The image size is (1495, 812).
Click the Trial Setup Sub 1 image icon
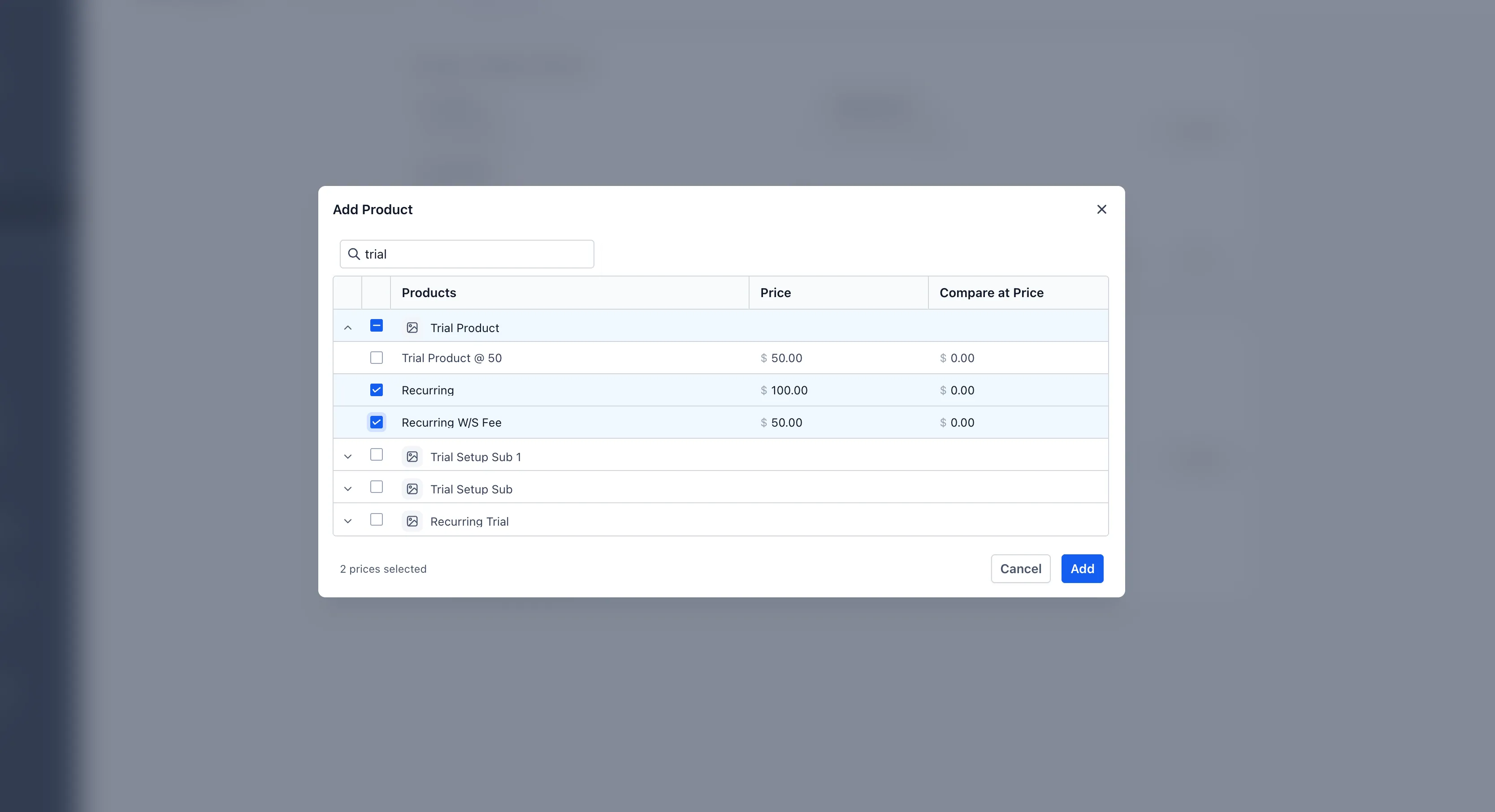tap(412, 457)
